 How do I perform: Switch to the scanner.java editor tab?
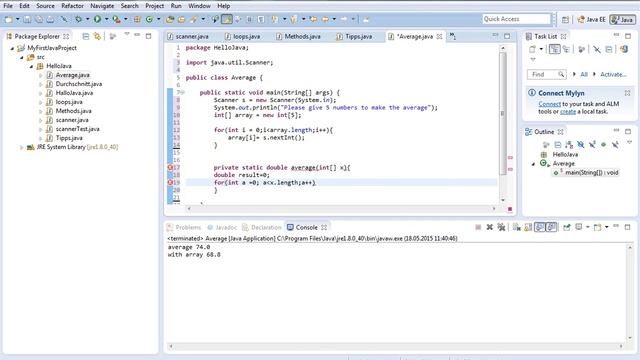188,36
